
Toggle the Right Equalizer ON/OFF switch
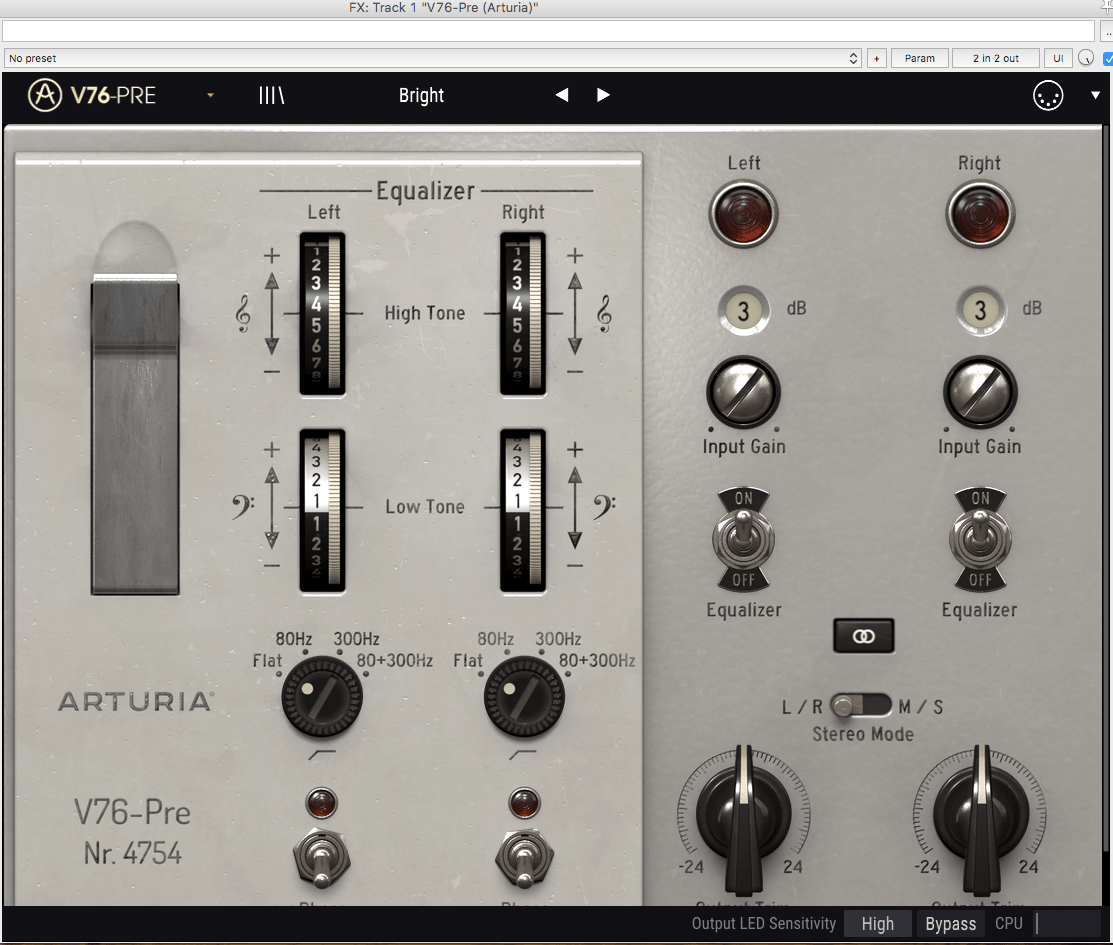[980, 540]
